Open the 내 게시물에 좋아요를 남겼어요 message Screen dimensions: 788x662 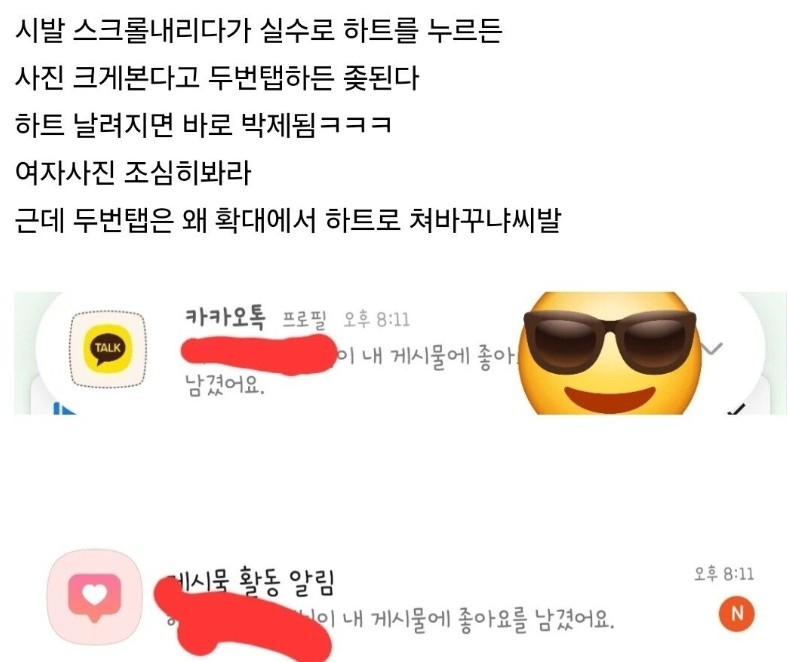[x=471, y=620]
